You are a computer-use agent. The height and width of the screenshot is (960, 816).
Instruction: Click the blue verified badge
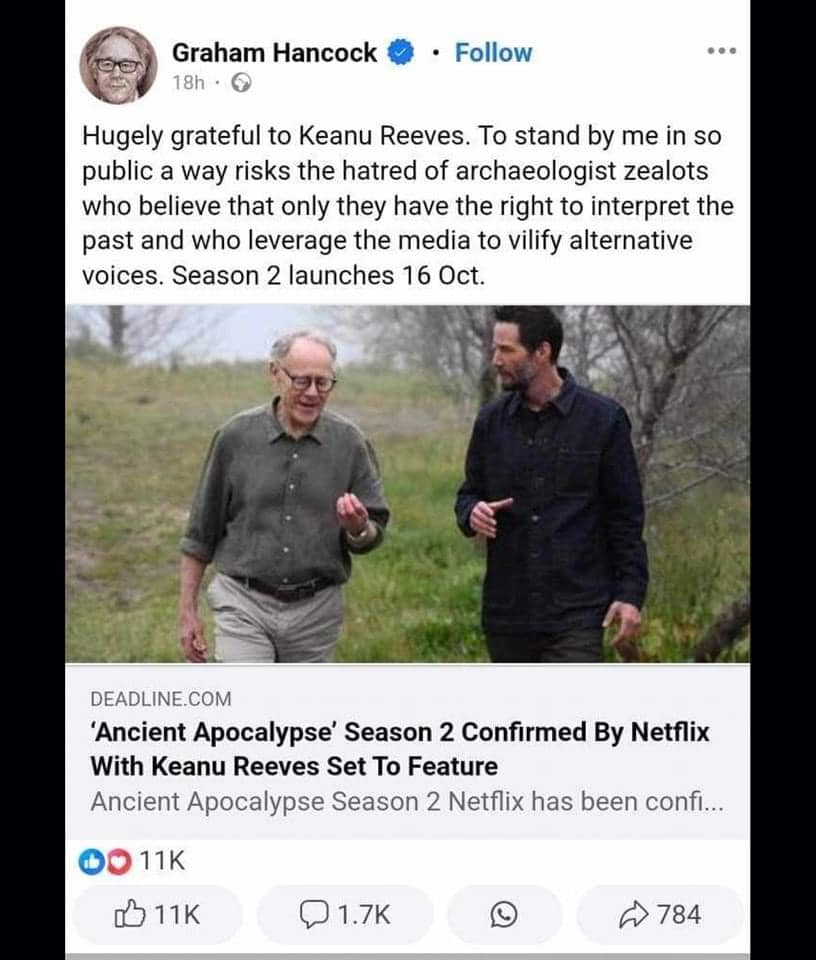coord(400,53)
